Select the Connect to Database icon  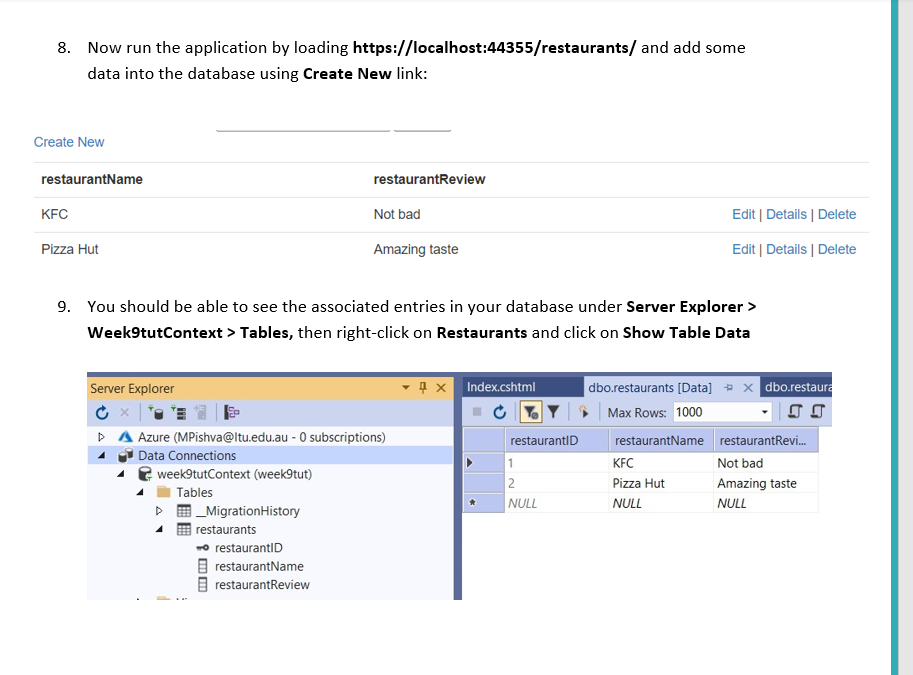pyautogui.click(x=156, y=412)
